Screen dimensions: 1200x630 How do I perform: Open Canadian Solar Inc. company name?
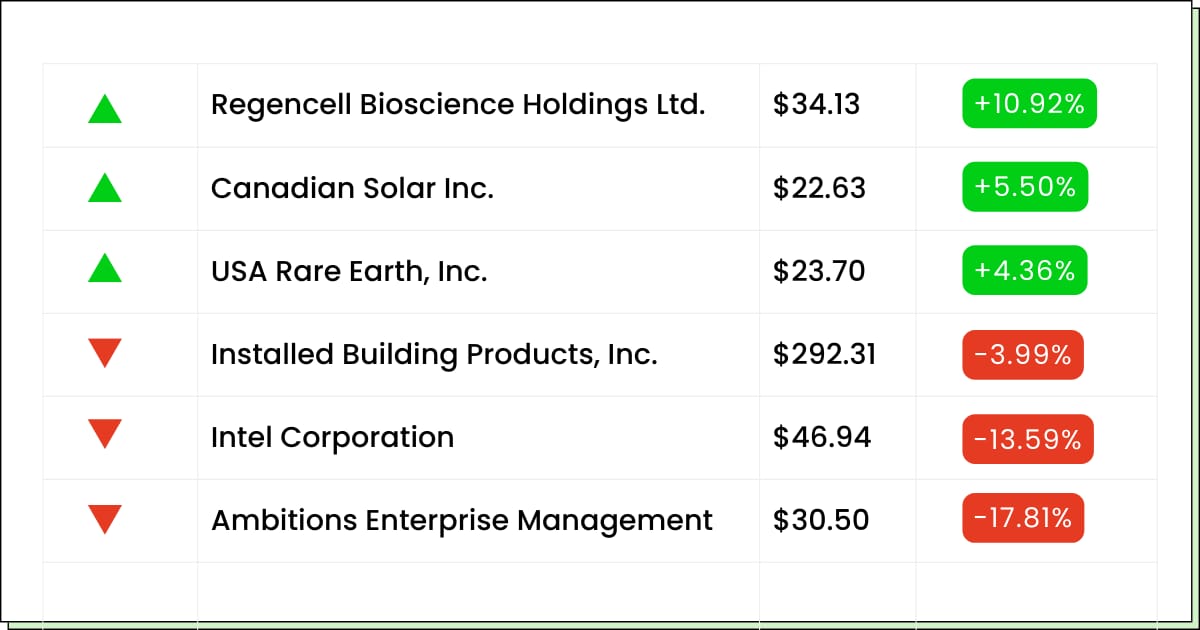click(x=352, y=188)
